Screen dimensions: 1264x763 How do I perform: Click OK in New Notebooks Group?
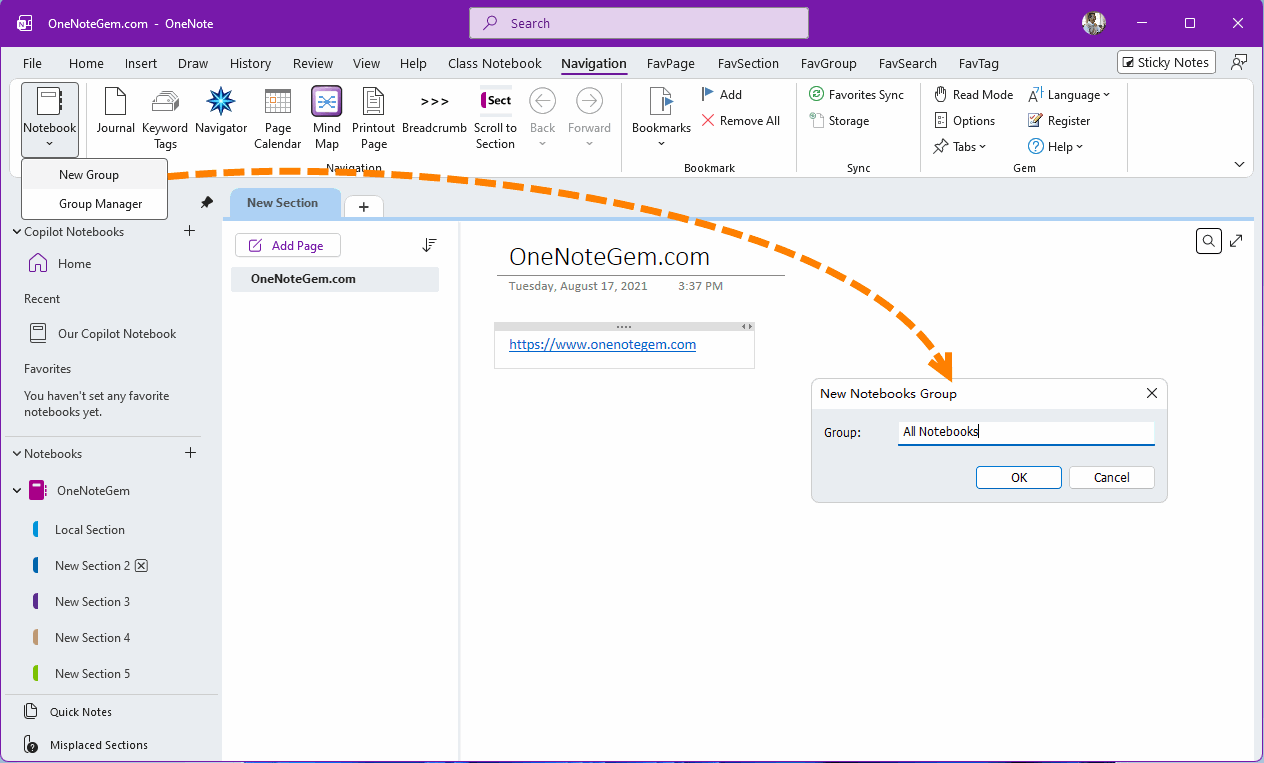(x=1019, y=477)
